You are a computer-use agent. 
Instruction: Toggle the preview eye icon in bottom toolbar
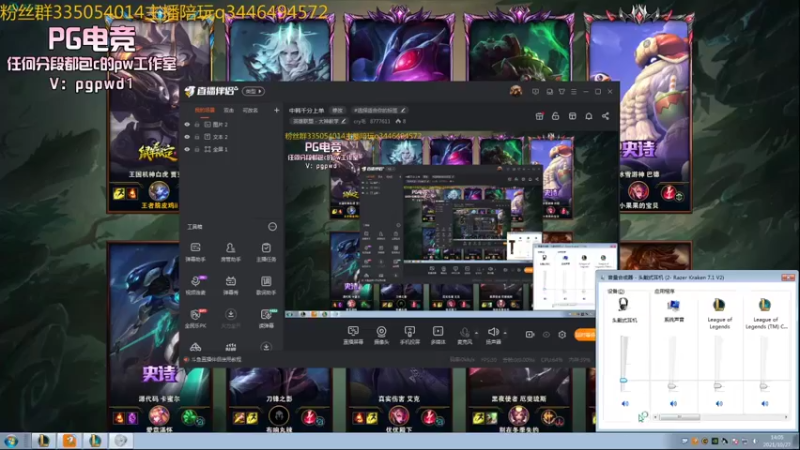click(546, 335)
